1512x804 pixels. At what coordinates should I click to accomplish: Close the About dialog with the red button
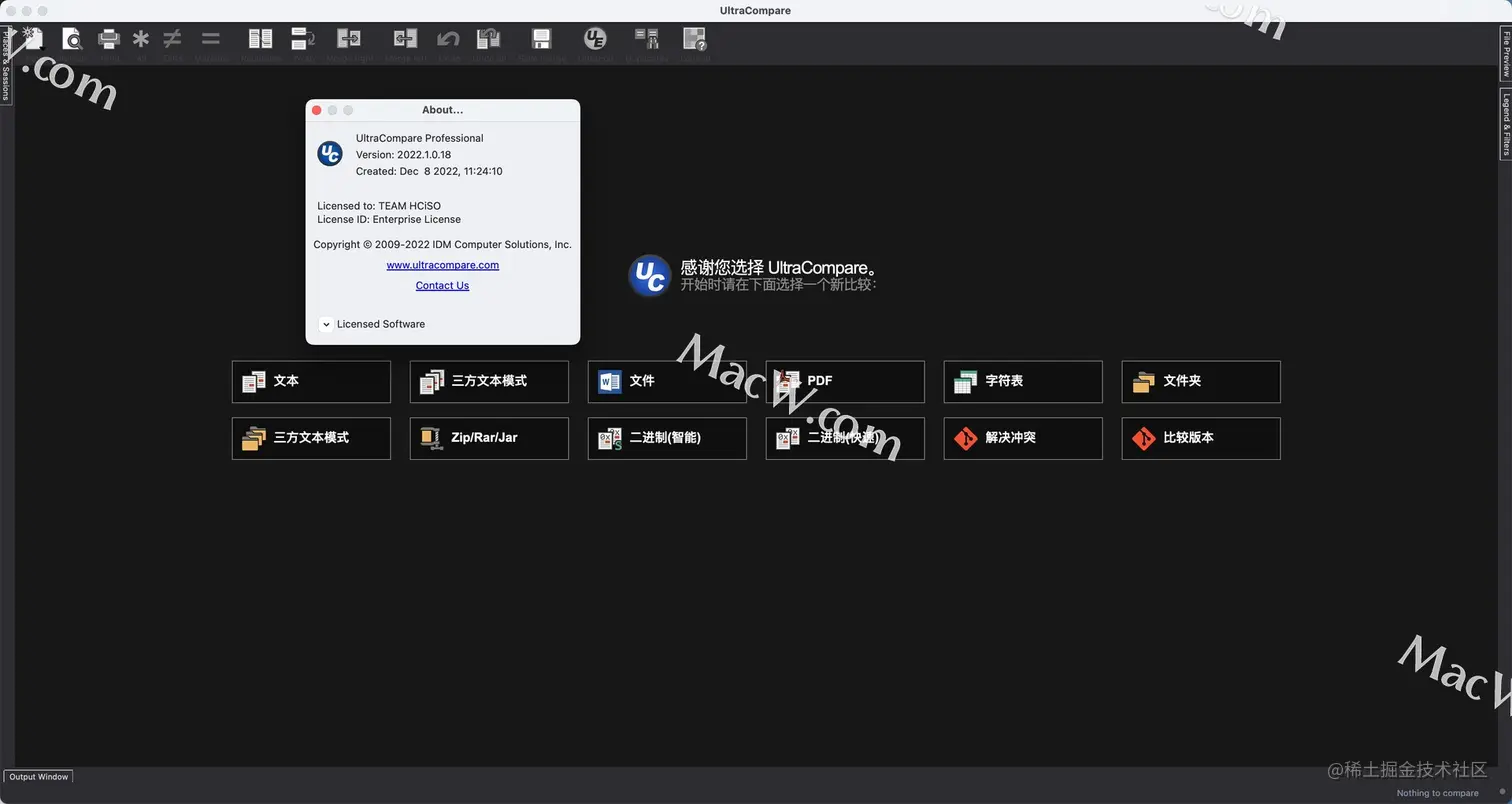[317, 110]
